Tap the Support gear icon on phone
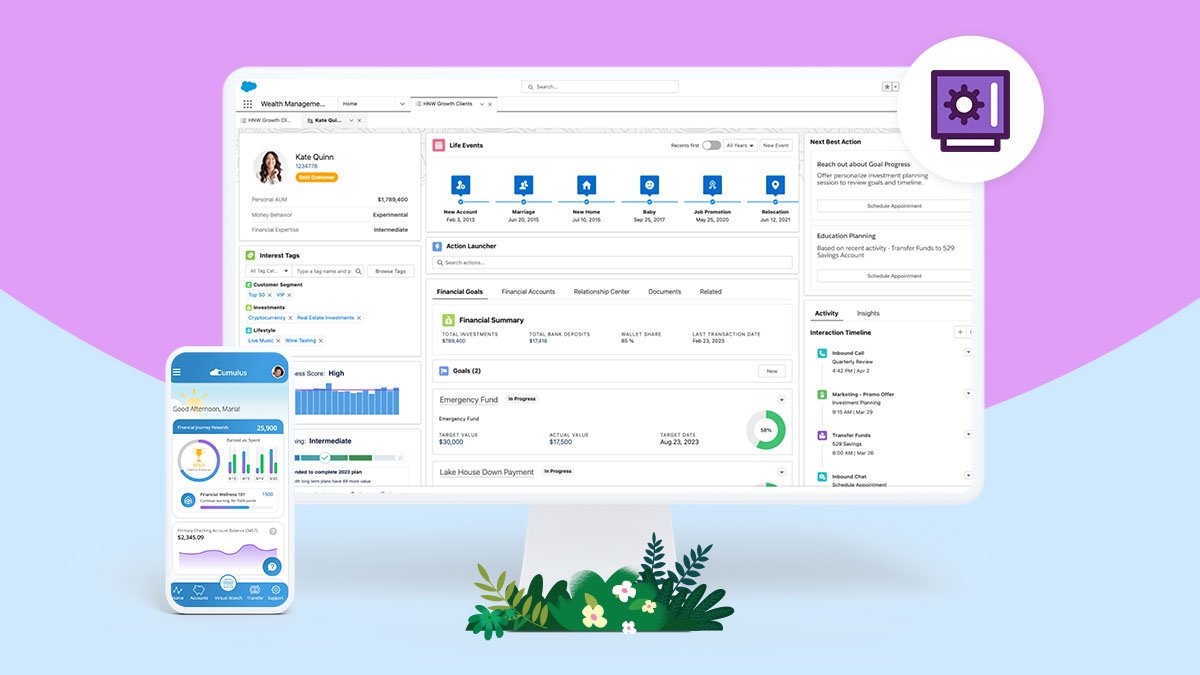The width and height of the screenshot is (1200, 675). coord(276,589)
